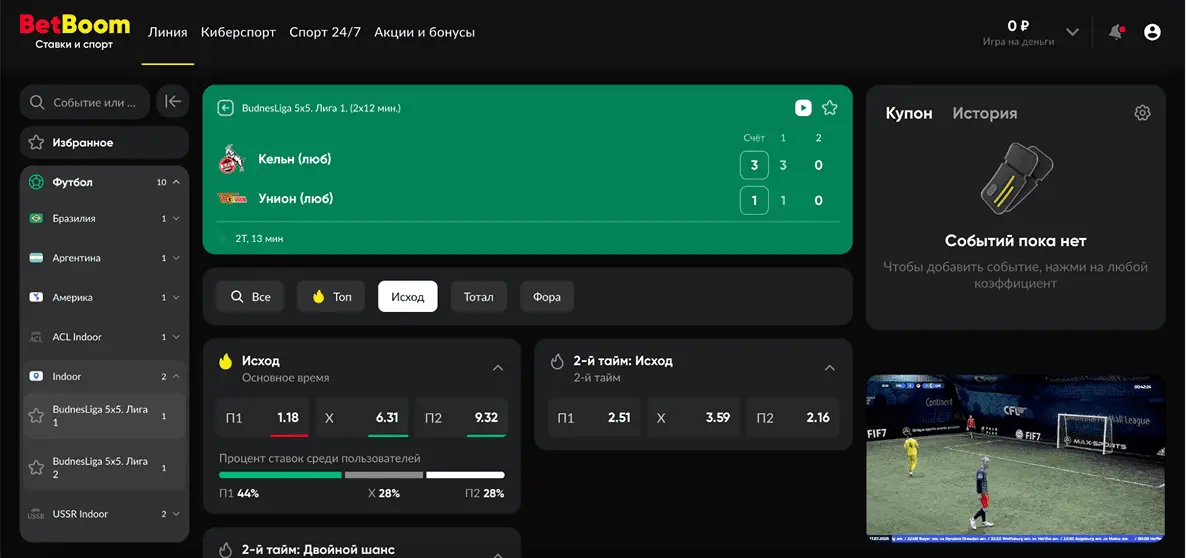Bet on second half П1 at 2.51
The height and width of the screenshot is (558, 1186).
pos(595,417)
